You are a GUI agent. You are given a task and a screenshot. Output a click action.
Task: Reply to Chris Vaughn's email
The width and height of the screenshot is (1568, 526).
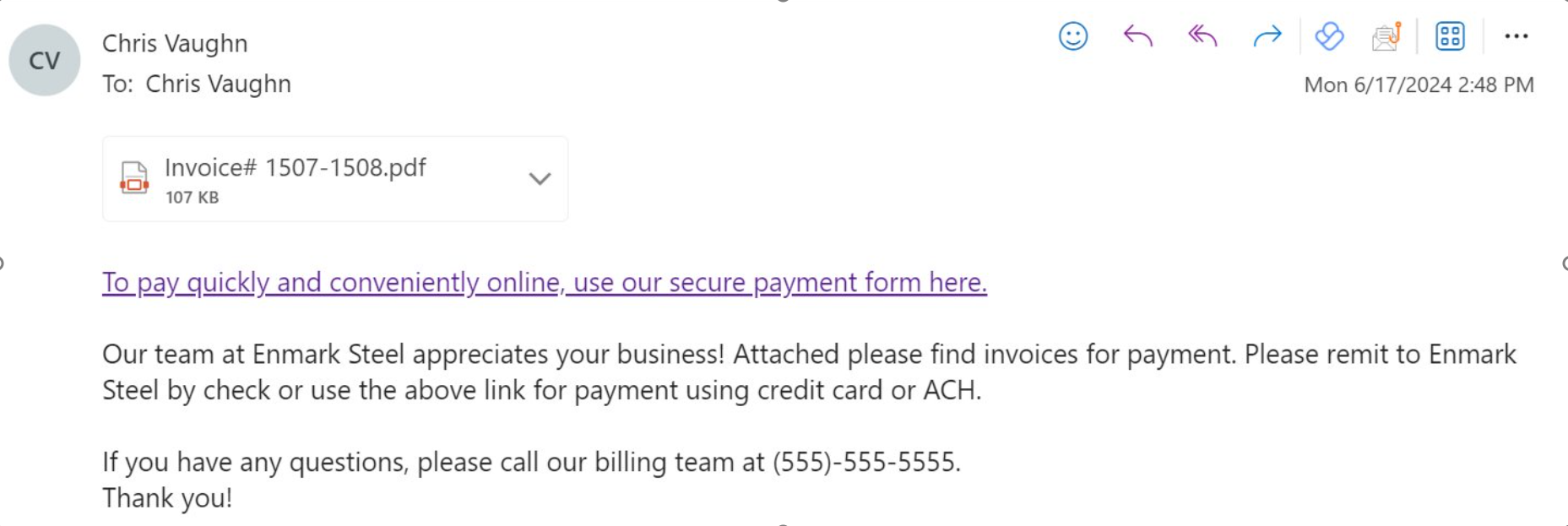[x=1138, y=36]
